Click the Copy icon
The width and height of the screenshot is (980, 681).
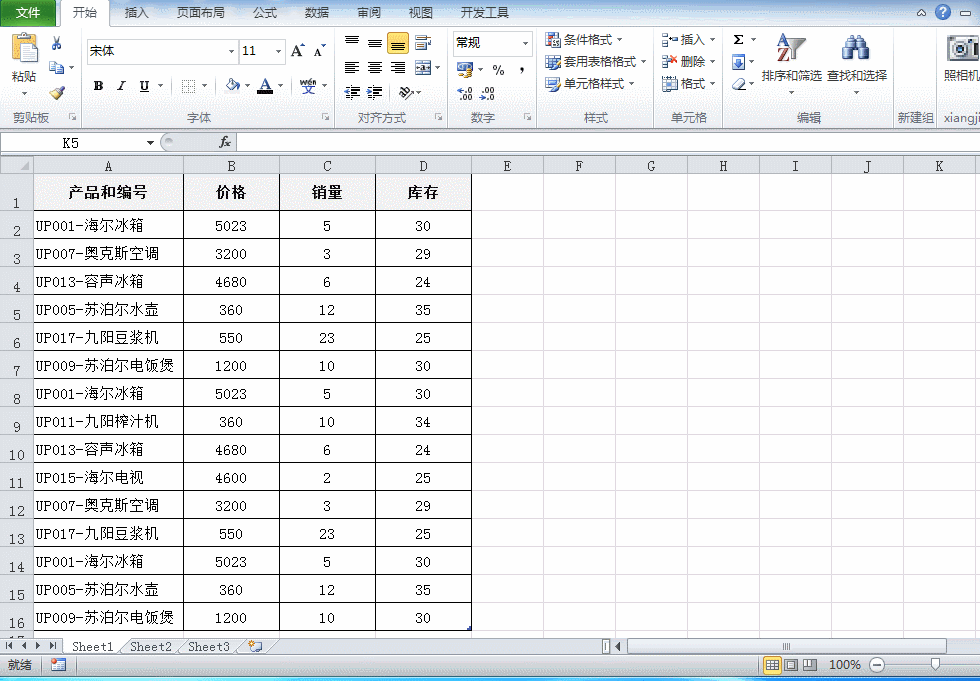coord(57,67)
